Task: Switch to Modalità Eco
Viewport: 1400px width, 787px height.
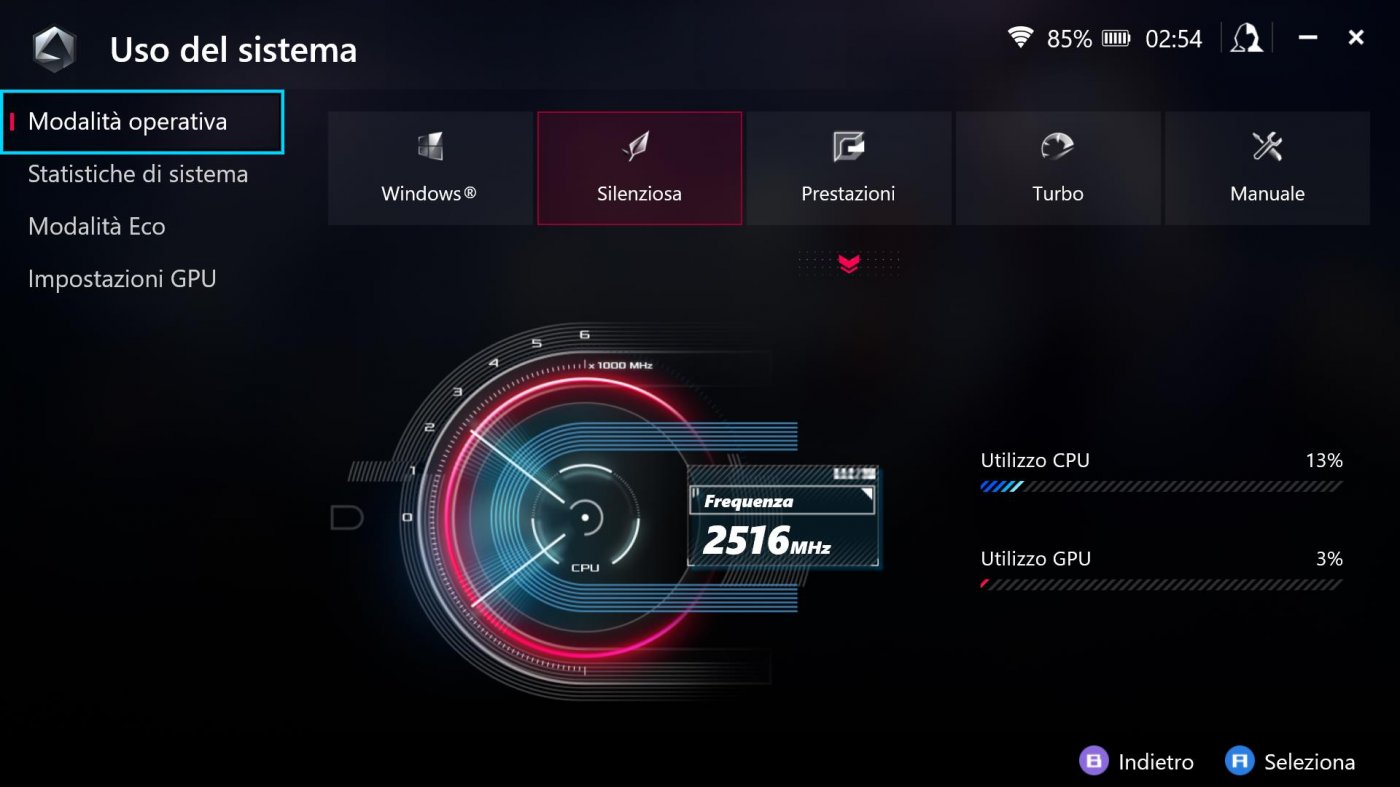Action: (97, 226)
